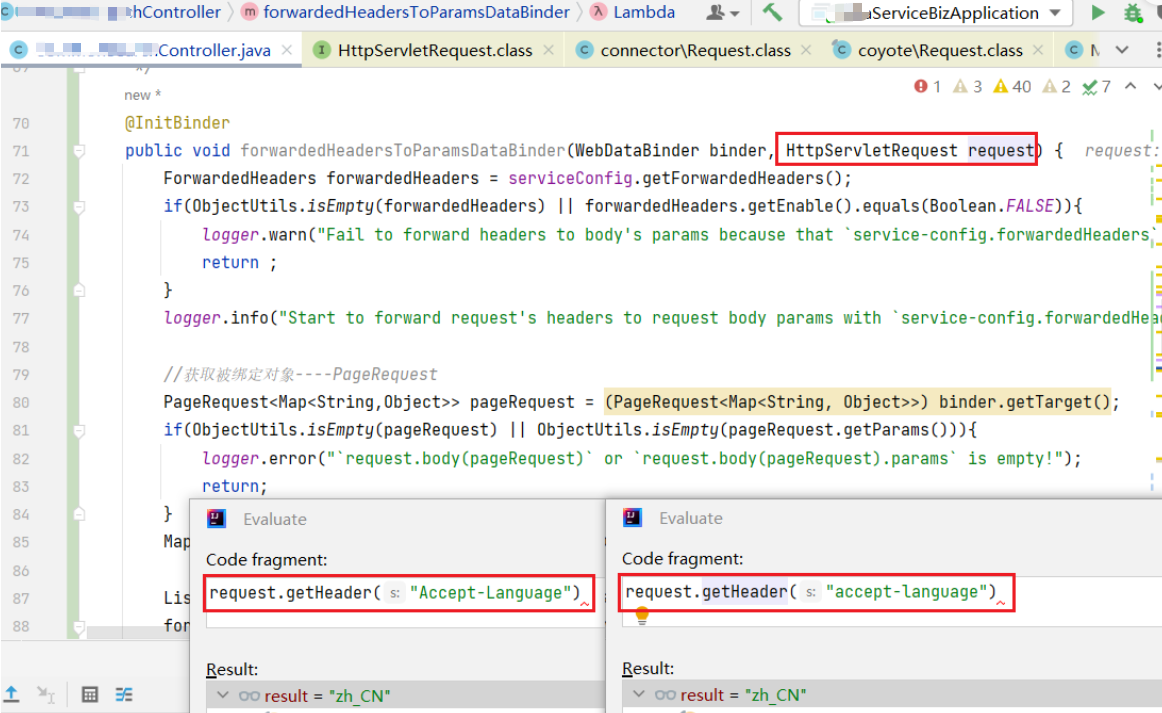Image resolution: width=1162 pixels, height=713 pixels.
Task: Collapse the right Evaluate result node
Action: click(x=639, y=694)
